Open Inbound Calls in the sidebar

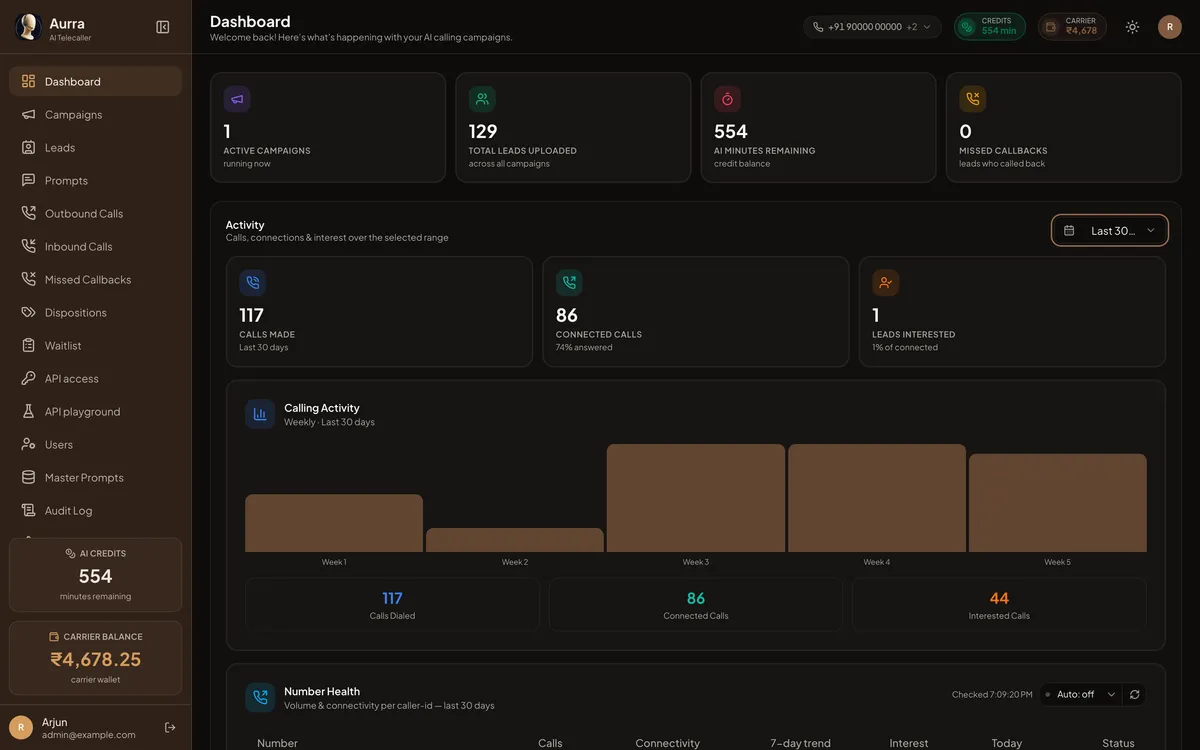[x=95, y=246]
